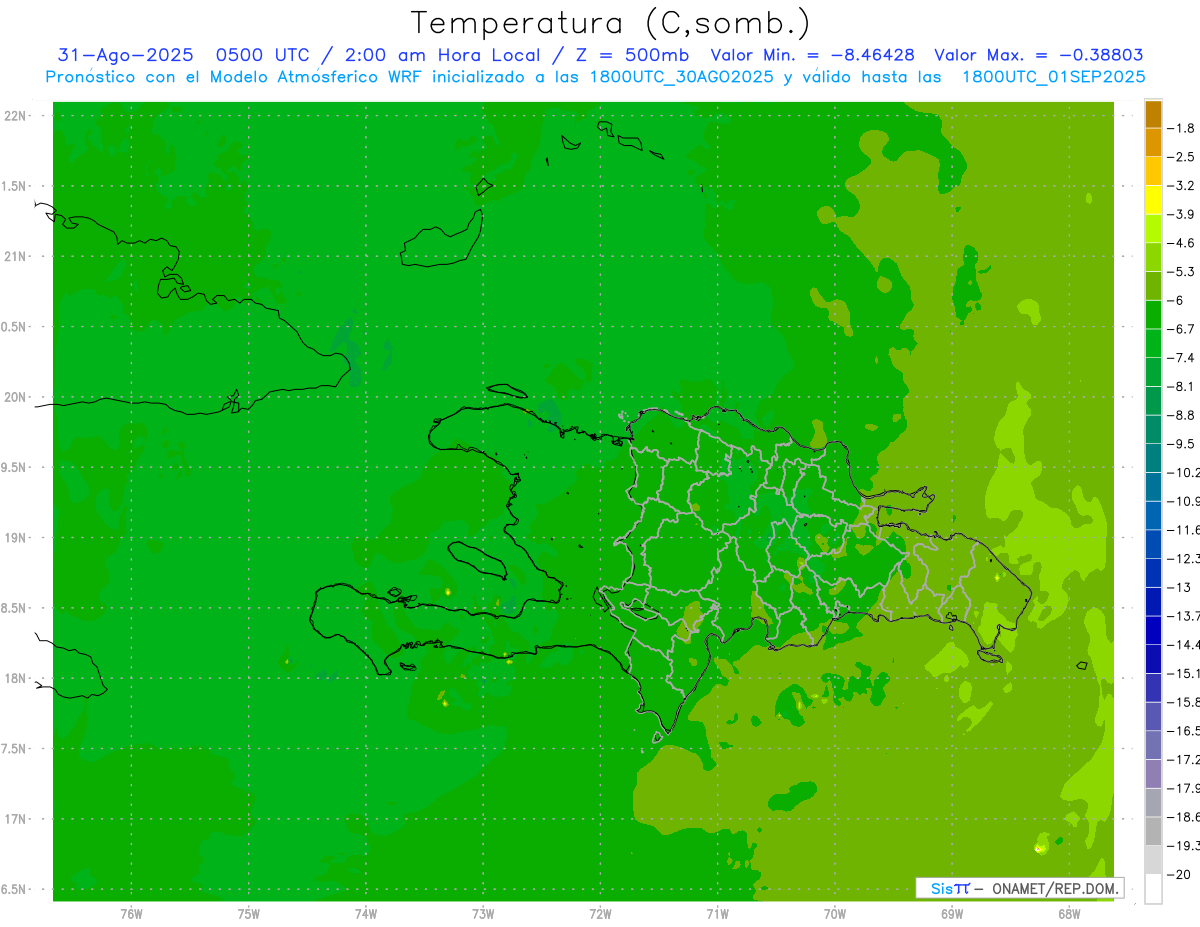Click the '74W' longitude axis label
Viewport: 1200px width, 927px height.
pyautogui.click(x=366, y=914)
